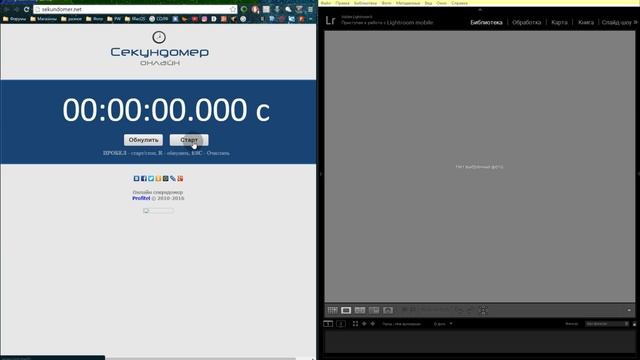Select main window button 1 in filmstrip bar
This screenshot has height=360, width=640.
328,324
